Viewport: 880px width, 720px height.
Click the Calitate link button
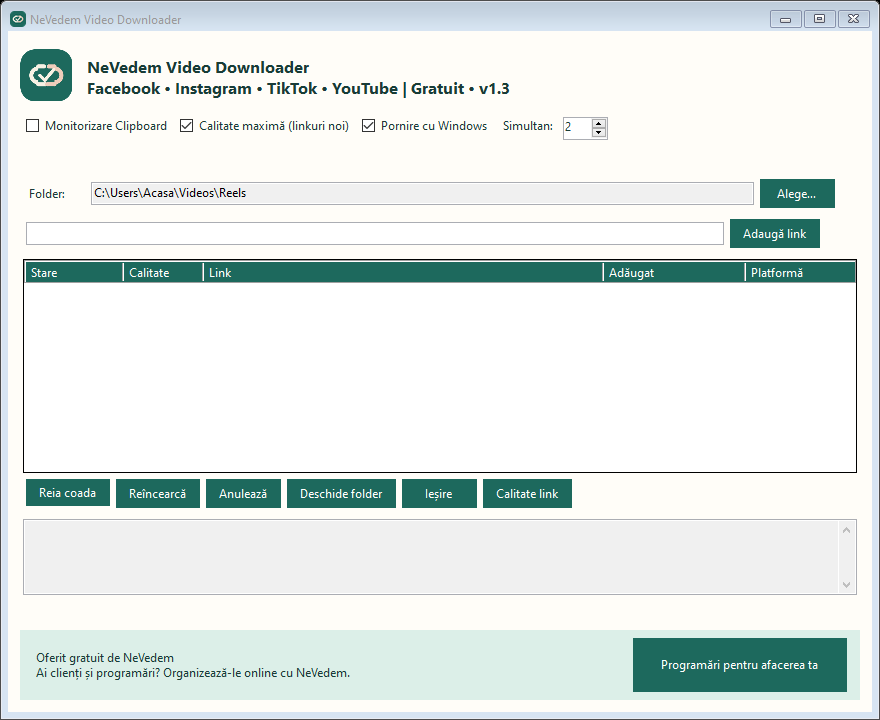527,493
